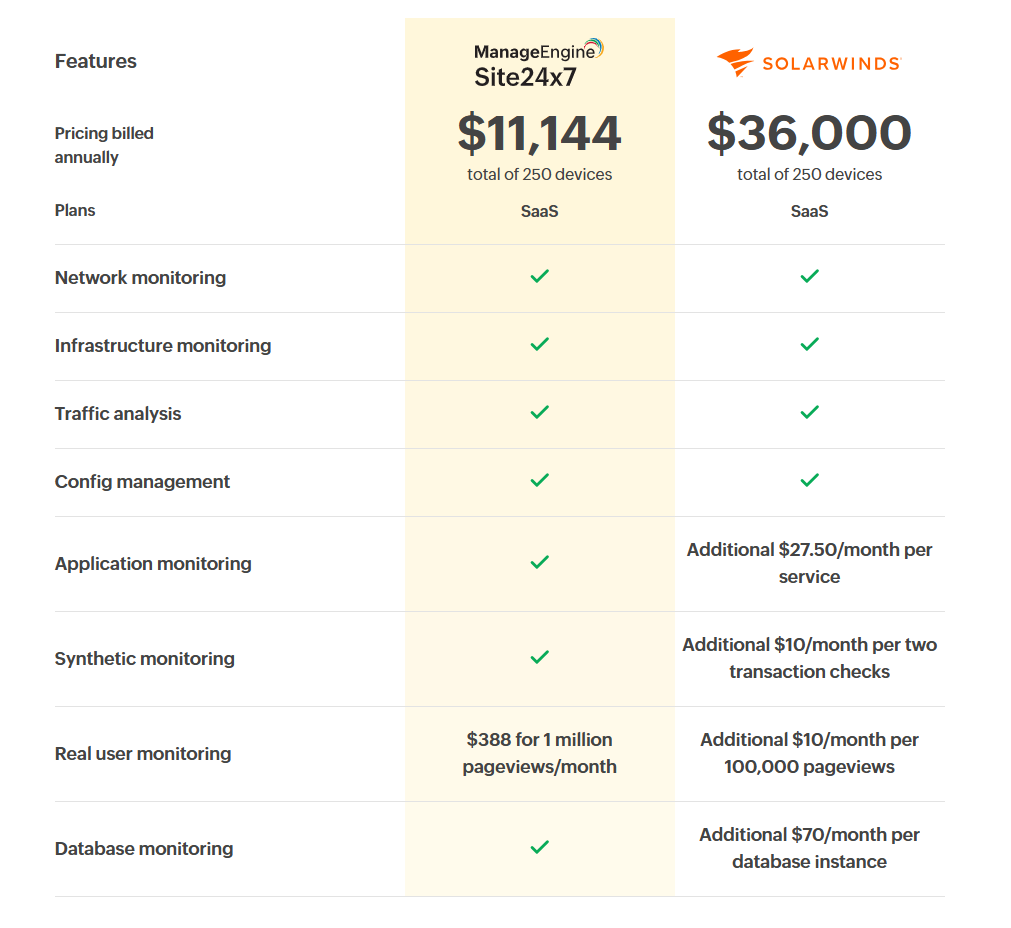Viewport: 1011px width, 928px height.
Task: Click the ManageEngine Site24x7 logo
Action: point(539,62)
